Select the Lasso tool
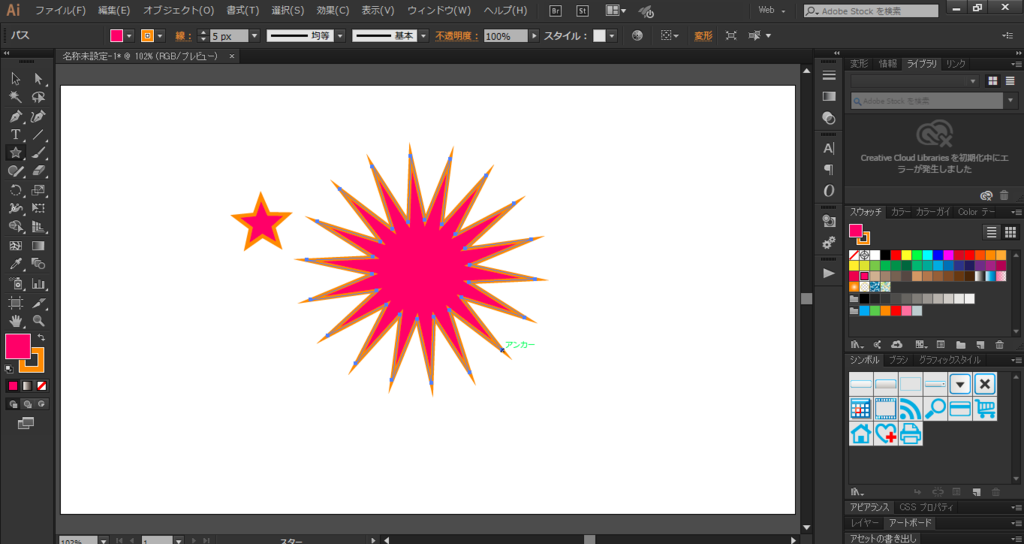Image resolution: width=1024 pixels, height=544 pixels. coord(39,97)
